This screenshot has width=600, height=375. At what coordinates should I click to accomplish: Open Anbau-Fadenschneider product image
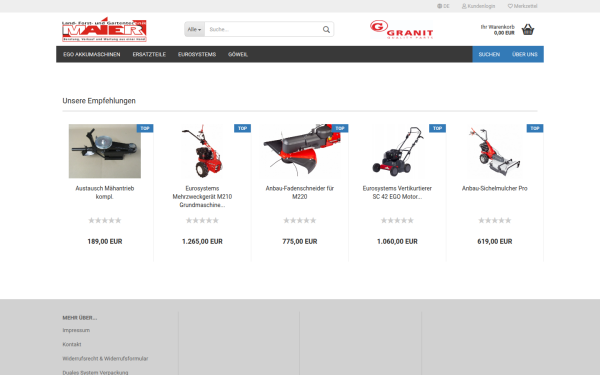tap(300, 151)
